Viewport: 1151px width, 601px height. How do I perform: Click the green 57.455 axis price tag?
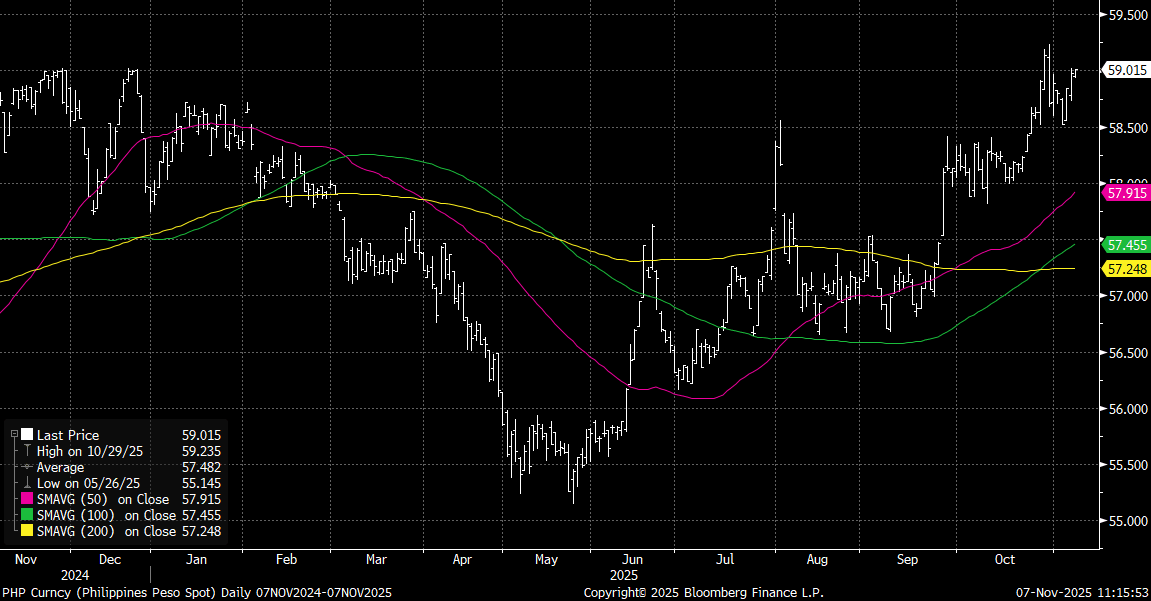tap(1125, 244)
